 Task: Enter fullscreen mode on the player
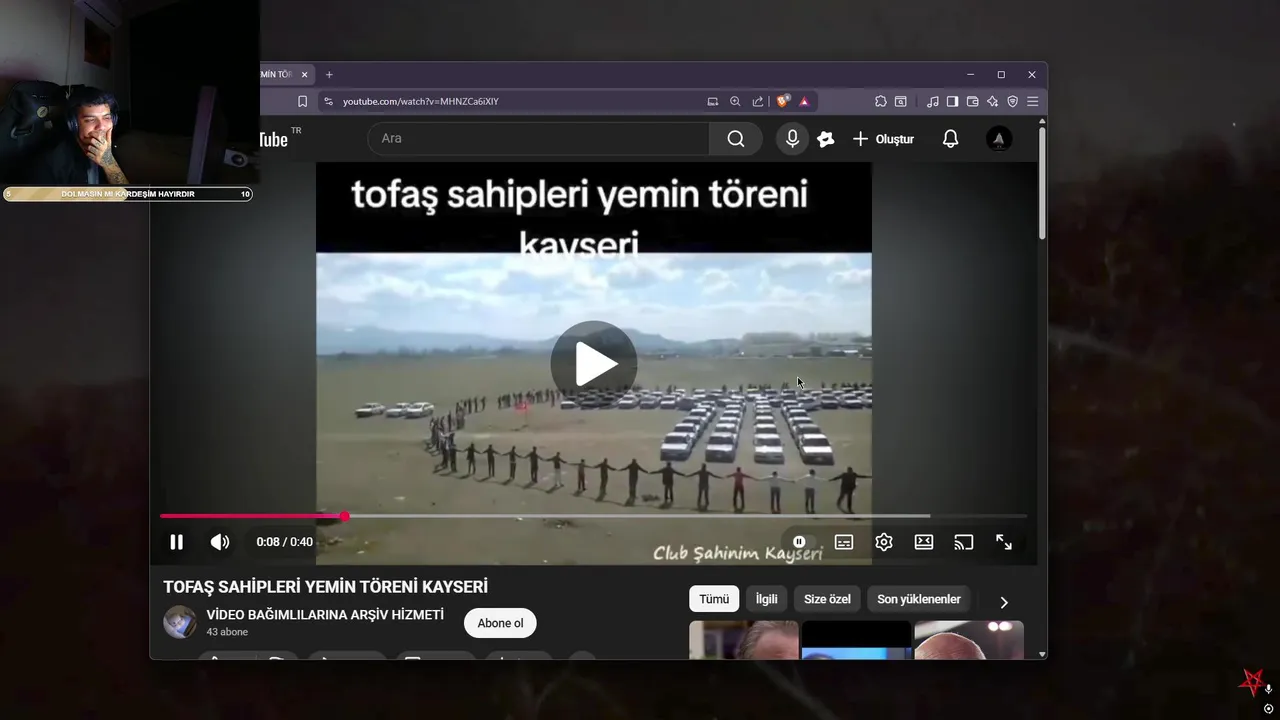[x=1004, y=542]
